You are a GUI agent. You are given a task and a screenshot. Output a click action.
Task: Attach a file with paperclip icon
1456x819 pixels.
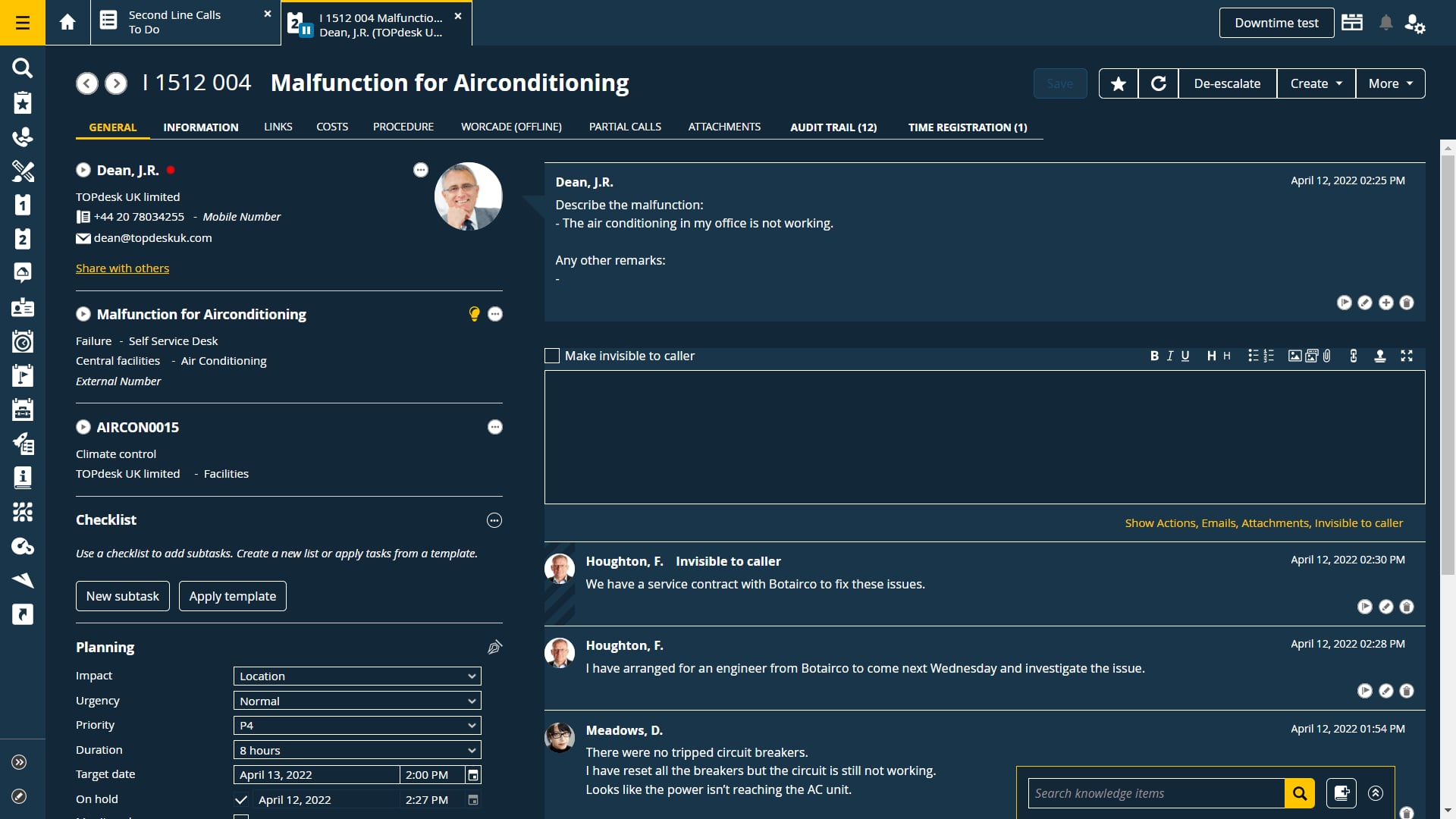1327,356
